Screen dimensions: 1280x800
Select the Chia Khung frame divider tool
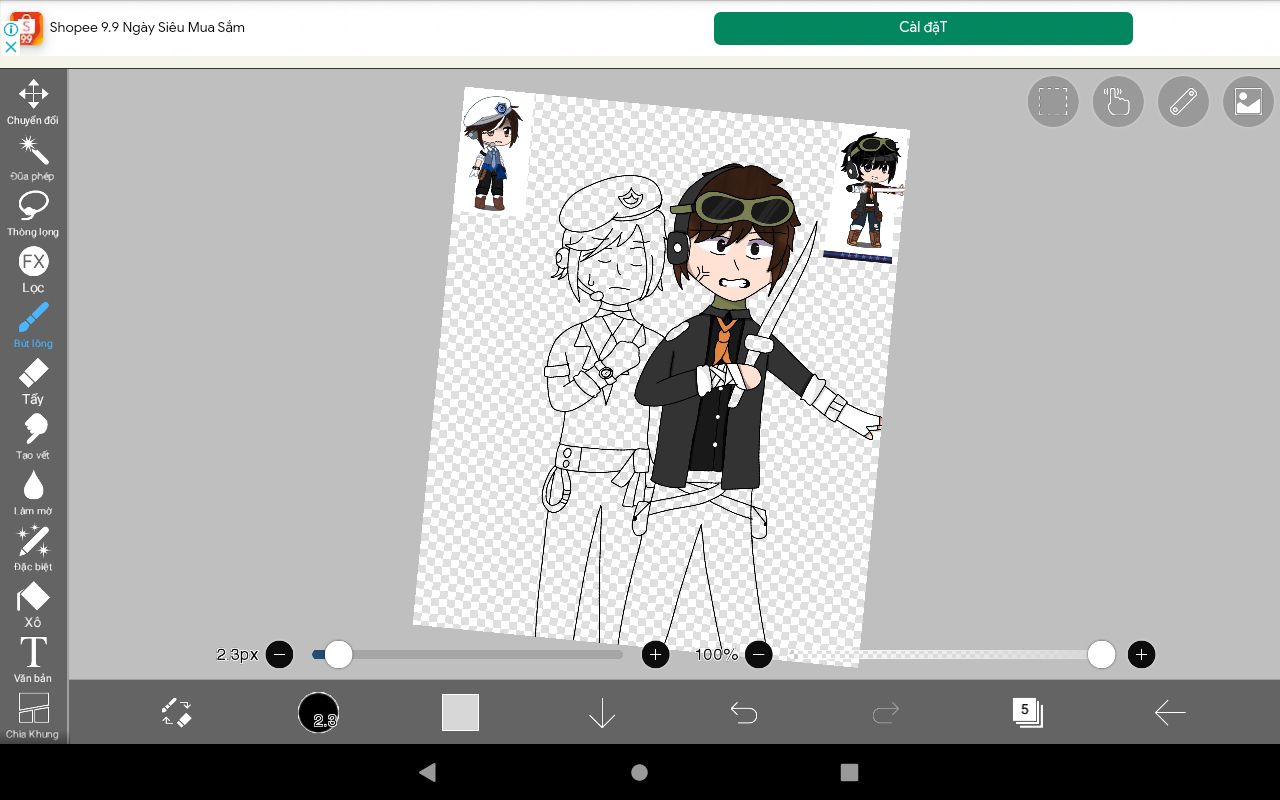coord(33,716)
